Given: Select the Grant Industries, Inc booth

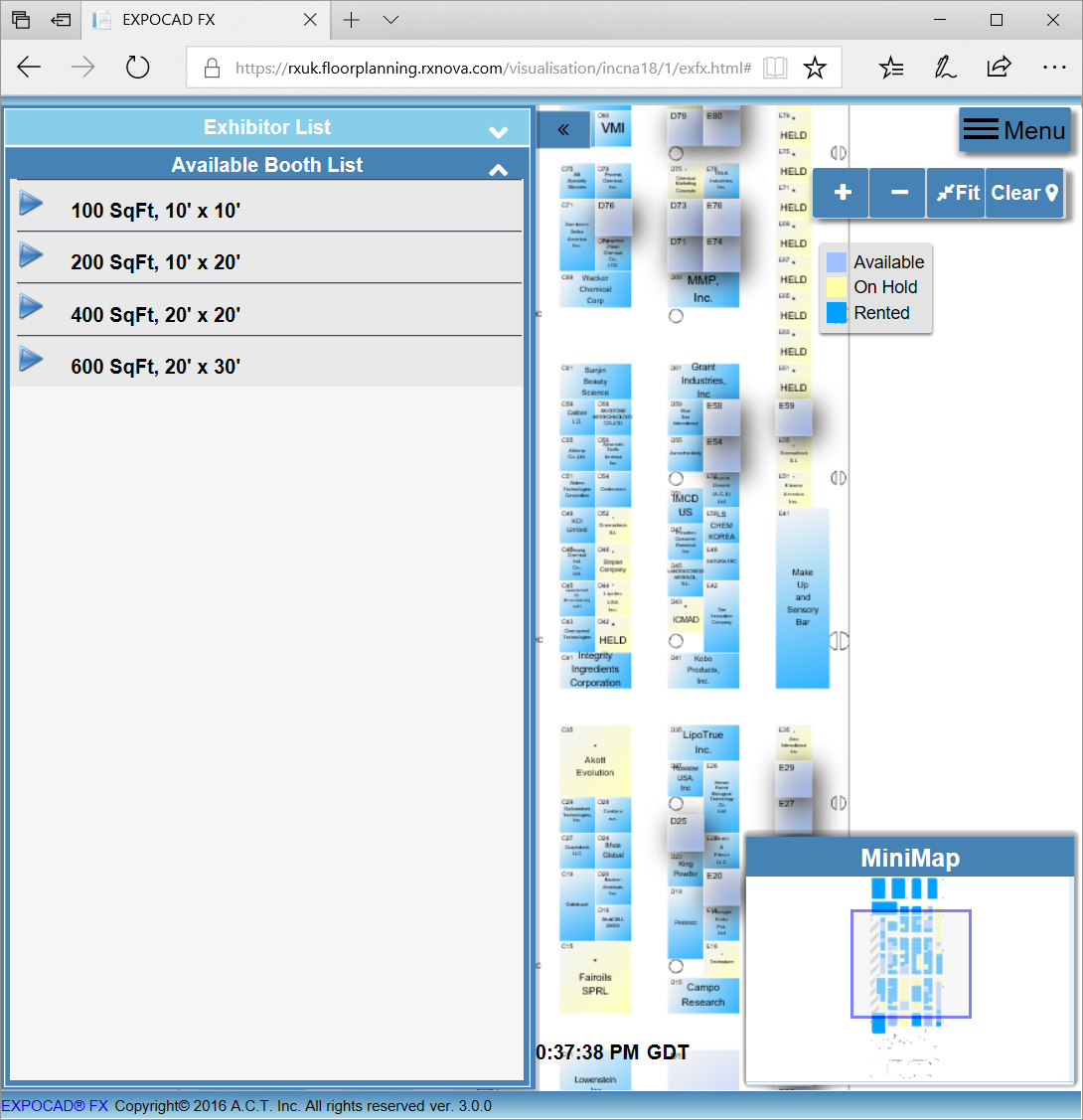Looking at the screenshot, I should tap(703, 381).
